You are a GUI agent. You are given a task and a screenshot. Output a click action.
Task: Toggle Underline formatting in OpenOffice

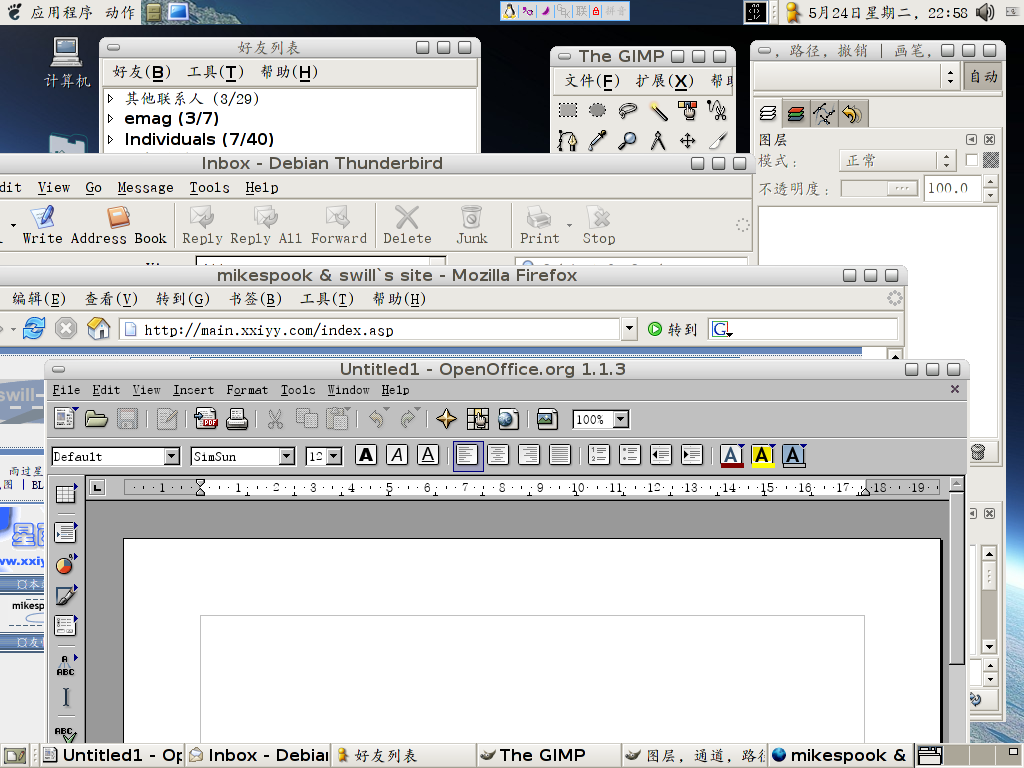coord(428,455)
